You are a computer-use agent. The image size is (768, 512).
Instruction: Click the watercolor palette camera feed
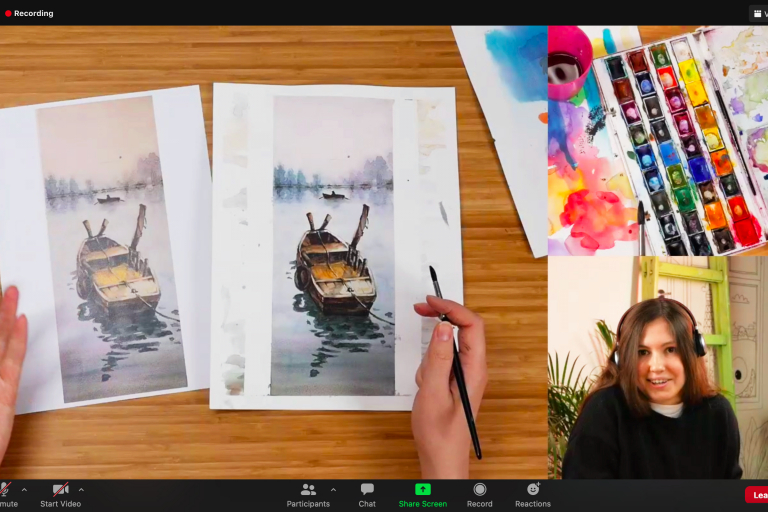click(x=657, y=140)
